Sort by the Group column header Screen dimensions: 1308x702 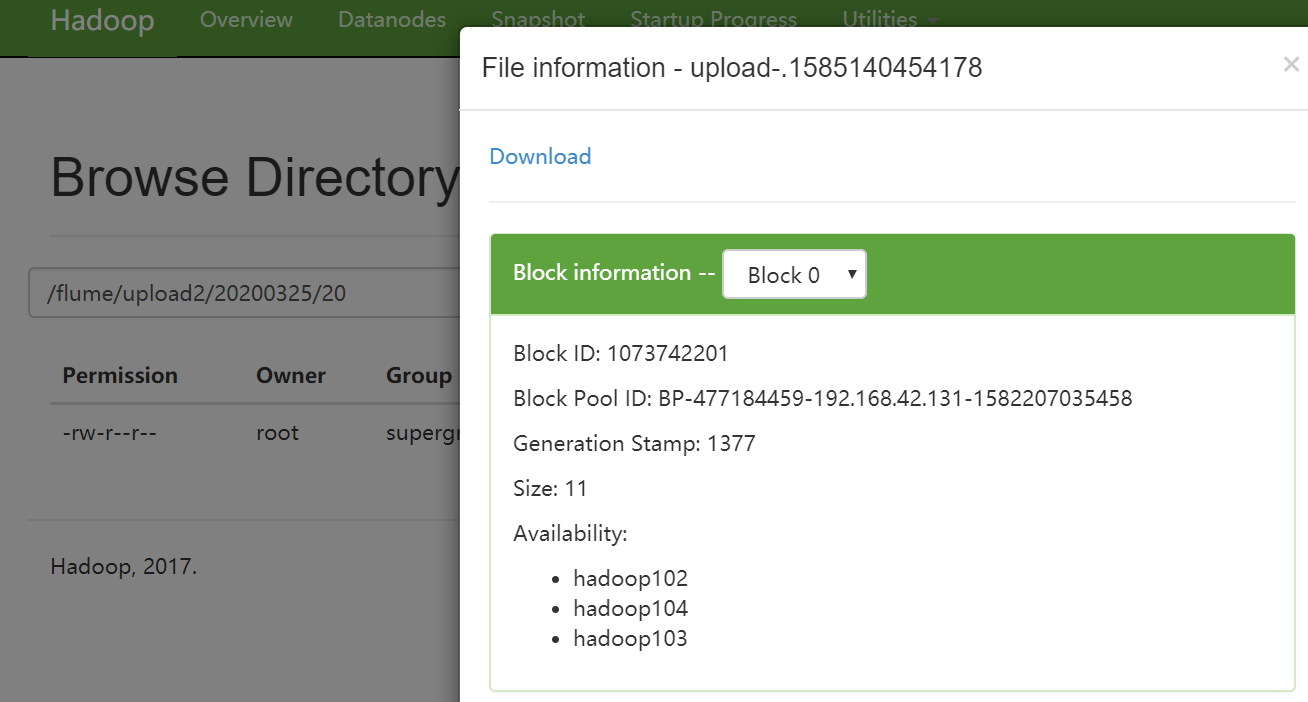[x=419, y=376]
